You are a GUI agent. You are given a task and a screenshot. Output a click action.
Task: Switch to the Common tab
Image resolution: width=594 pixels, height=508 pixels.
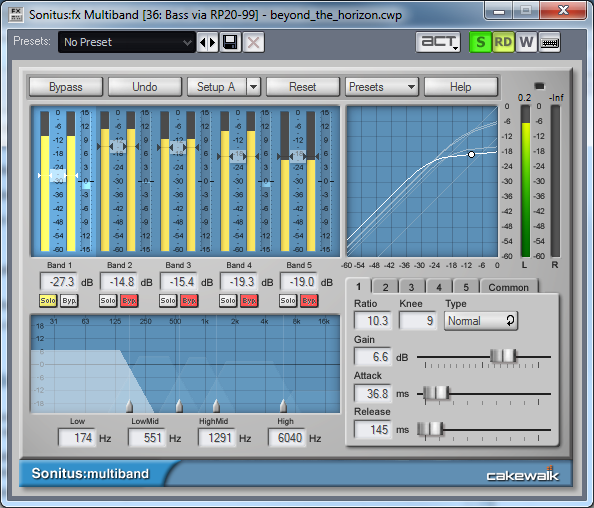[x=509, y=287]
